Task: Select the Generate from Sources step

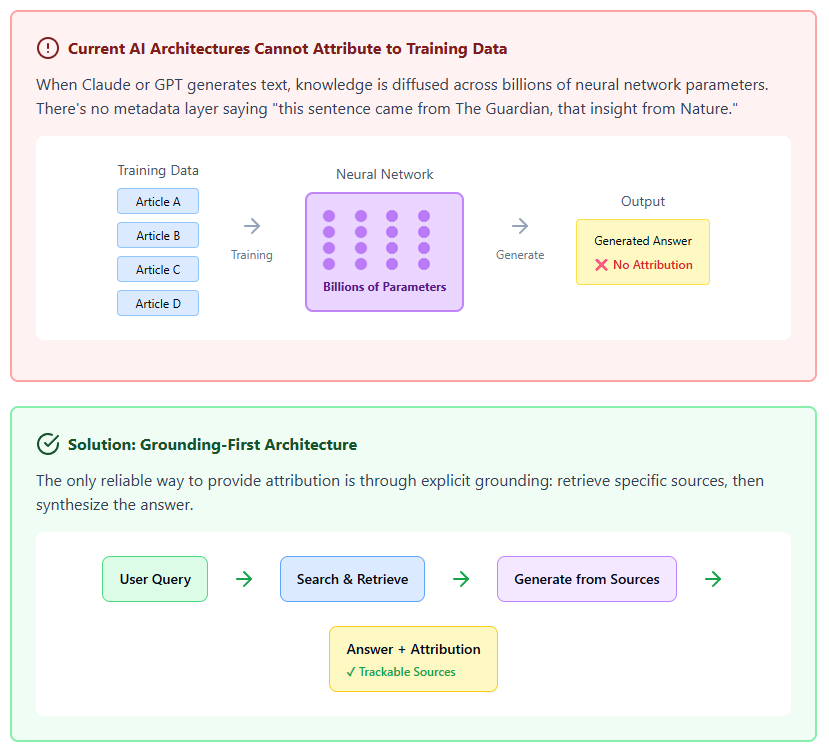Action: (587, 579)
